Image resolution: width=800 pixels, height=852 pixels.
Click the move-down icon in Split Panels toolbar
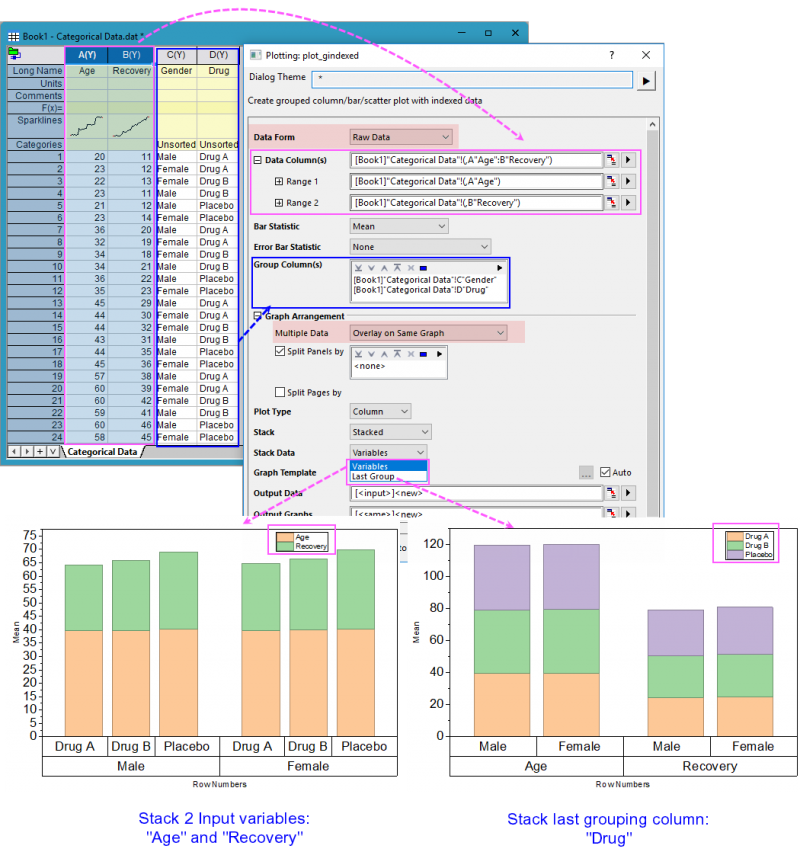click(371, 353)
